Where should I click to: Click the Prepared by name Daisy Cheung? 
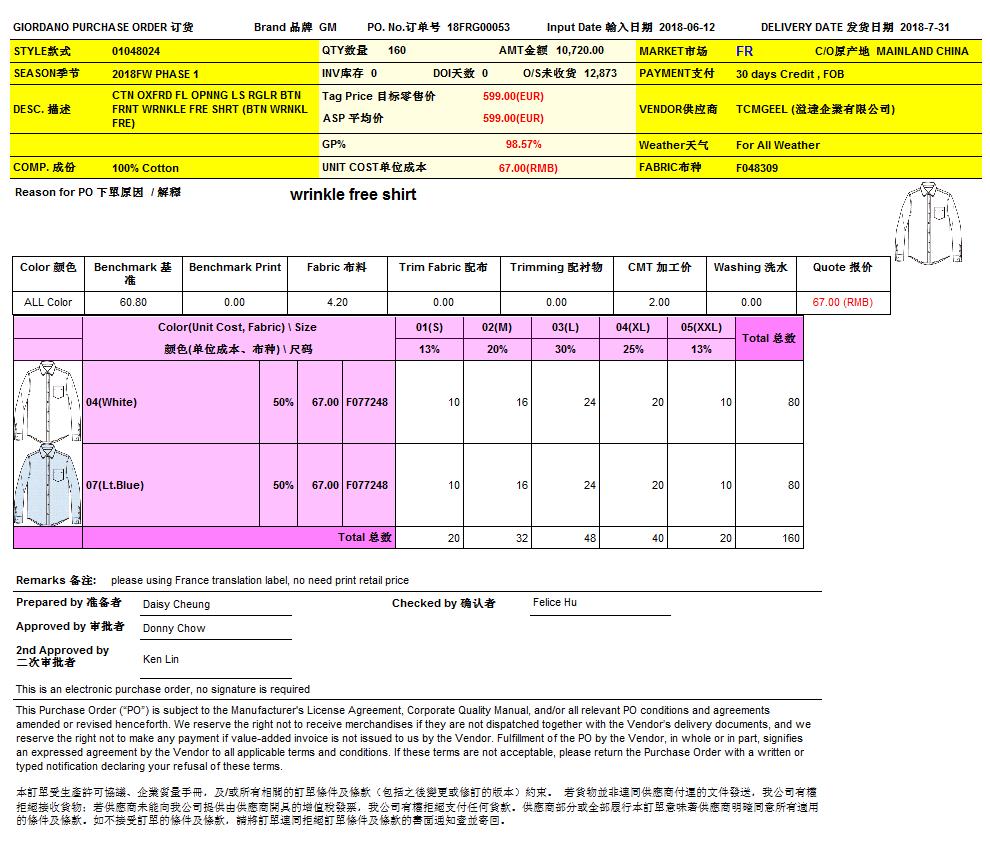coord(176,604)
